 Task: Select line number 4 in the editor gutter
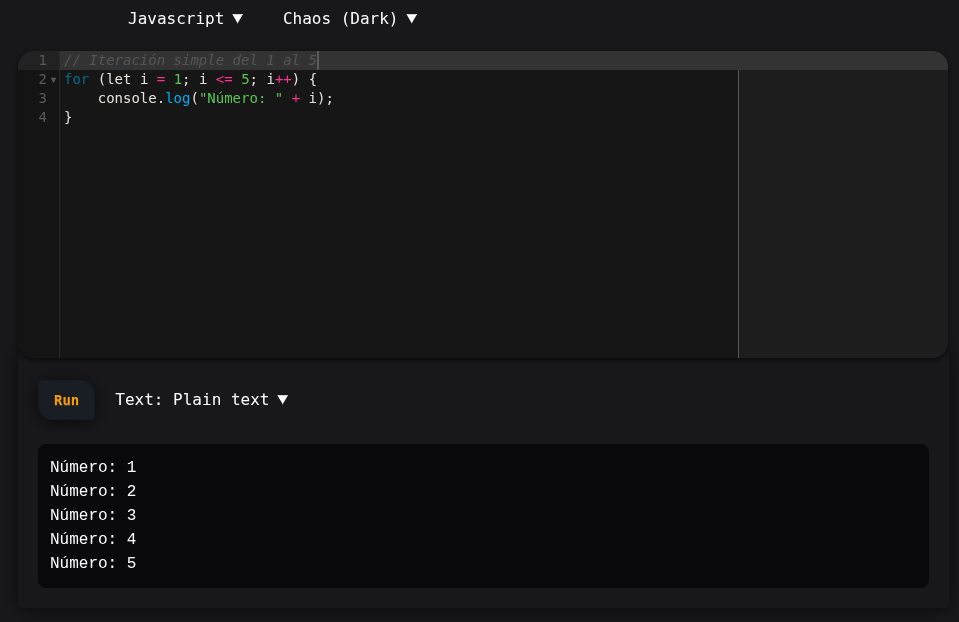point(42,117)
